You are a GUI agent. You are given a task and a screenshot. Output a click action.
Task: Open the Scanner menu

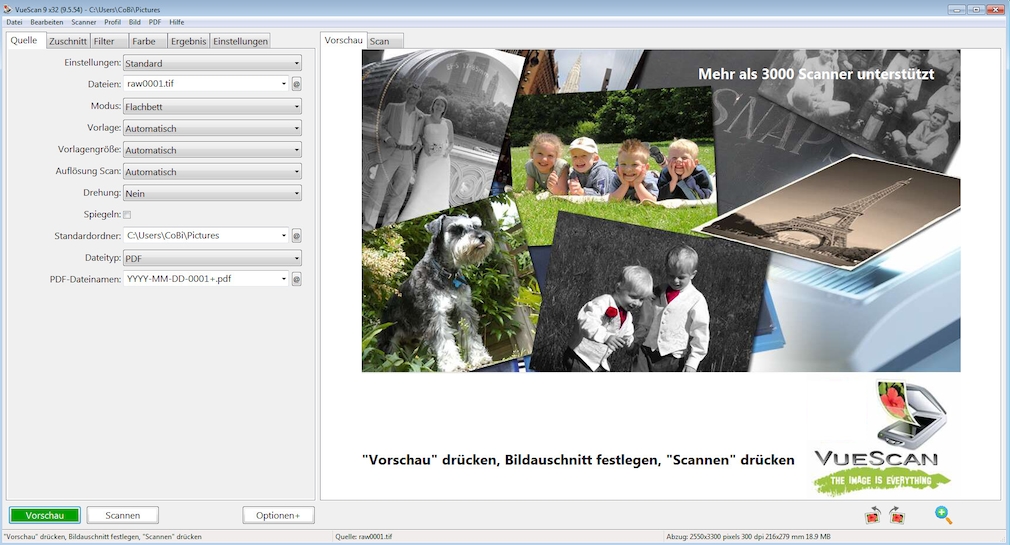pos(84,21)
